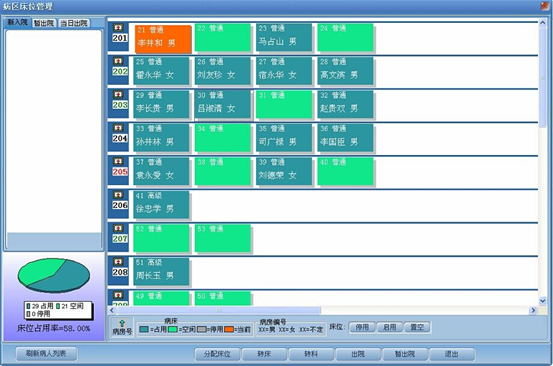The width and height of the screenshot is (553, 366).
Task: Click the 出院 button
Action: click(x=358, y=354)
